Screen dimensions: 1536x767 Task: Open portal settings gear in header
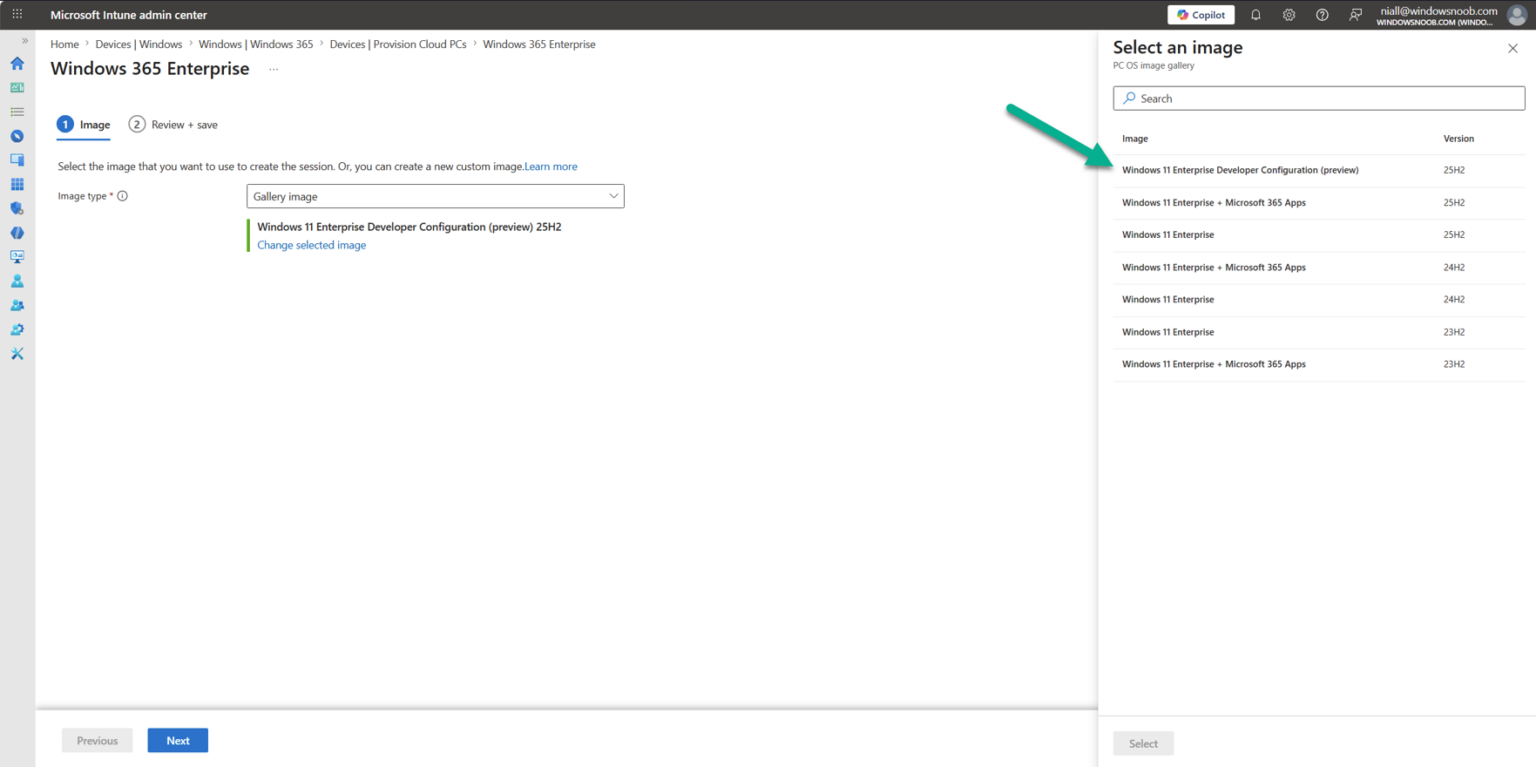pos(1289,15)
